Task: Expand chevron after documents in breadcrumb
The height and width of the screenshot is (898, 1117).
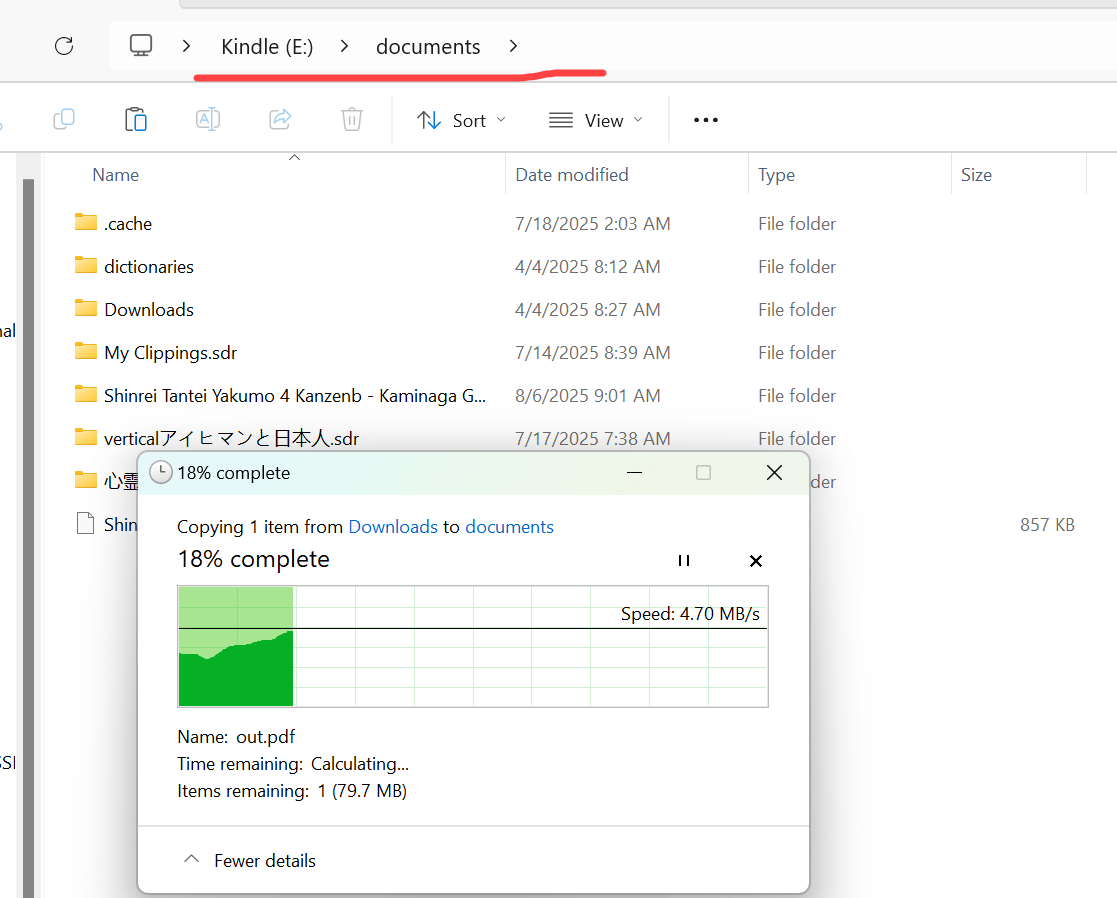Action: 513,46
